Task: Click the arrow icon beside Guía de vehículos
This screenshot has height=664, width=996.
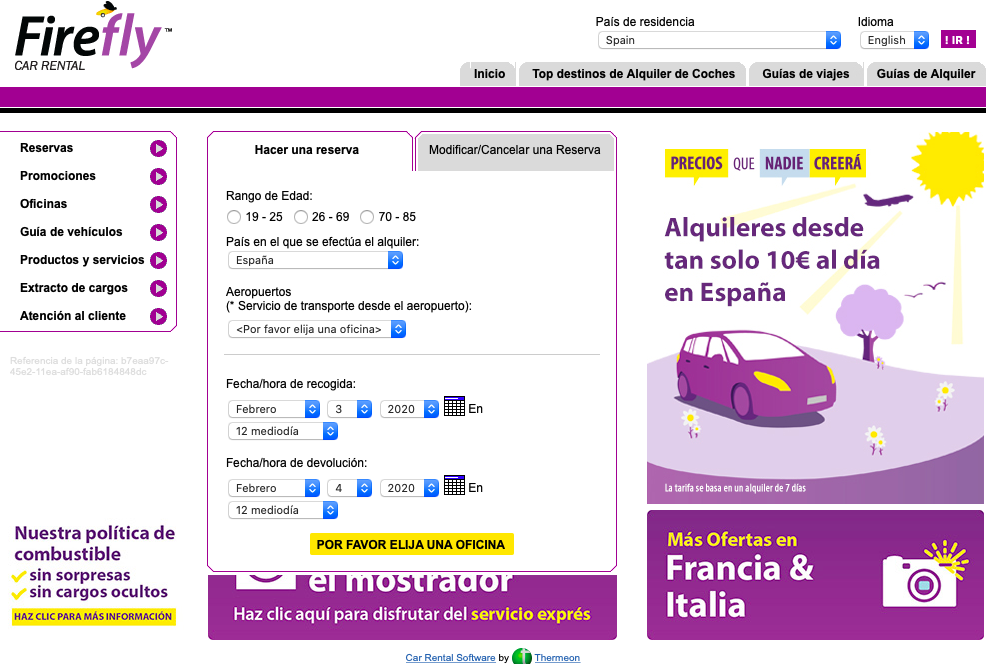Action: (158, 232)
